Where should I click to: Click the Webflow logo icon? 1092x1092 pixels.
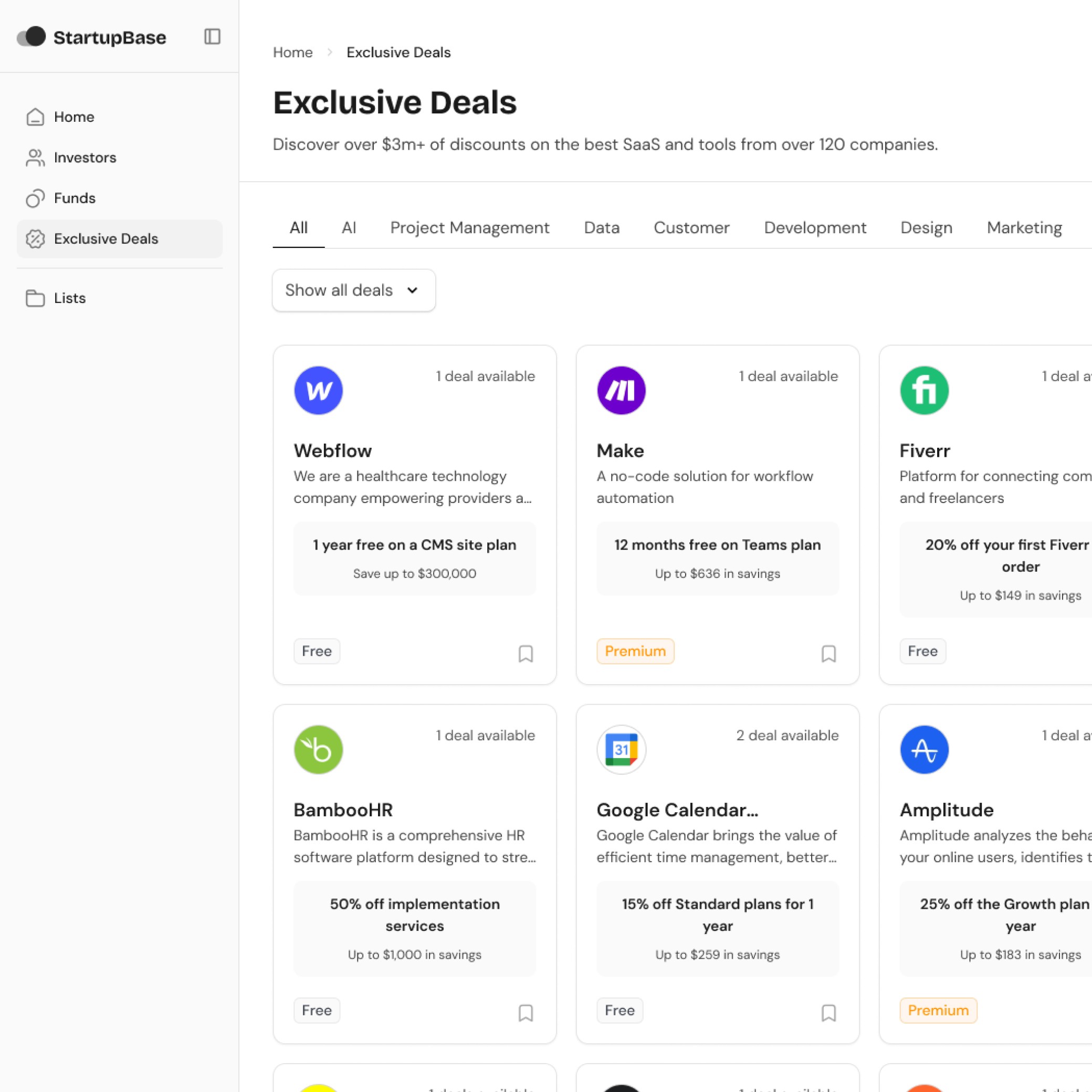click(318, 390)
